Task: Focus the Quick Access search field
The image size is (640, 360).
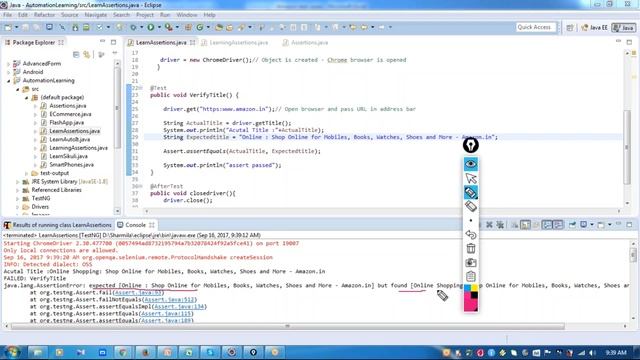Action: pyautogui.click(x=536, y=27)
